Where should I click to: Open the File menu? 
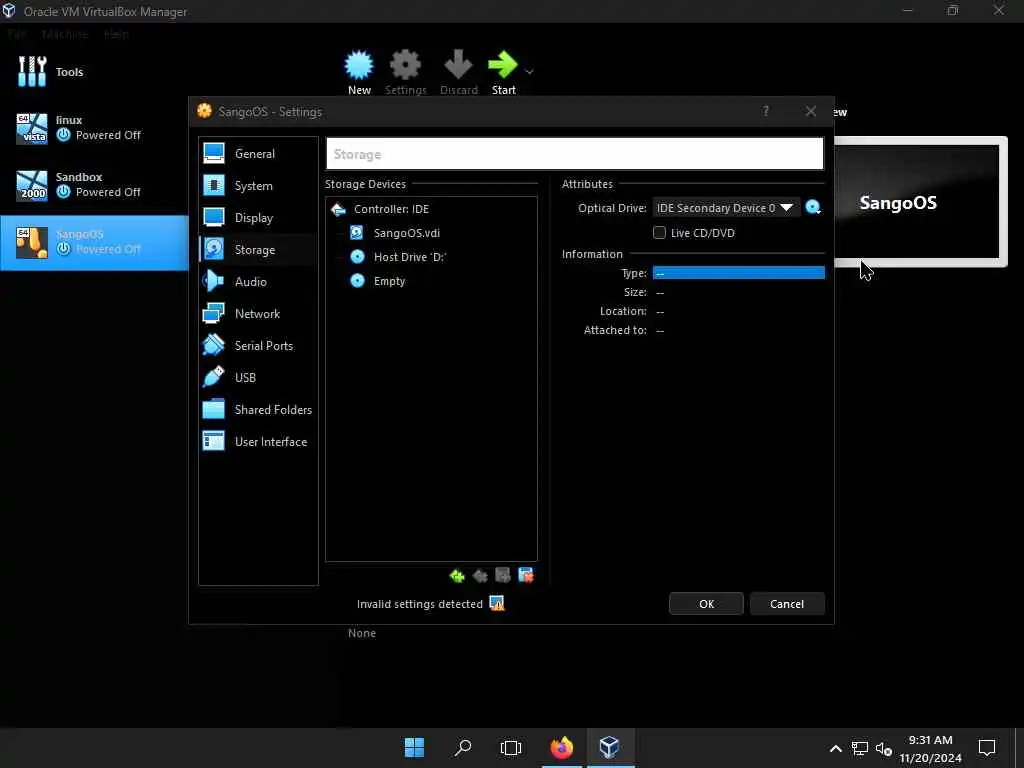(17, 34)
